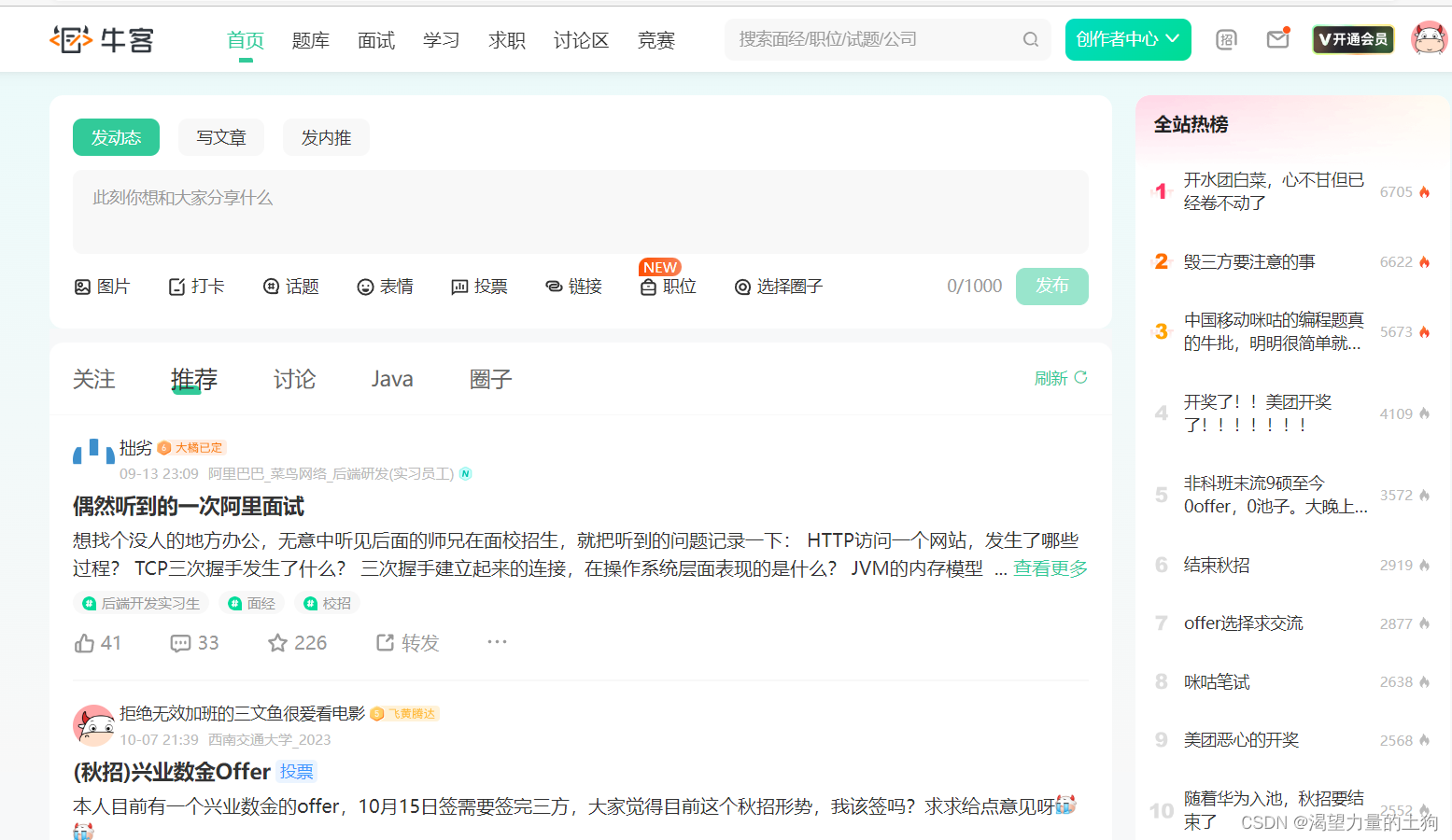The height and width of the screenshot is (840, 1452).
Task: Expand the 创作者中心 dropdown menu
Action: point(1128,39)
